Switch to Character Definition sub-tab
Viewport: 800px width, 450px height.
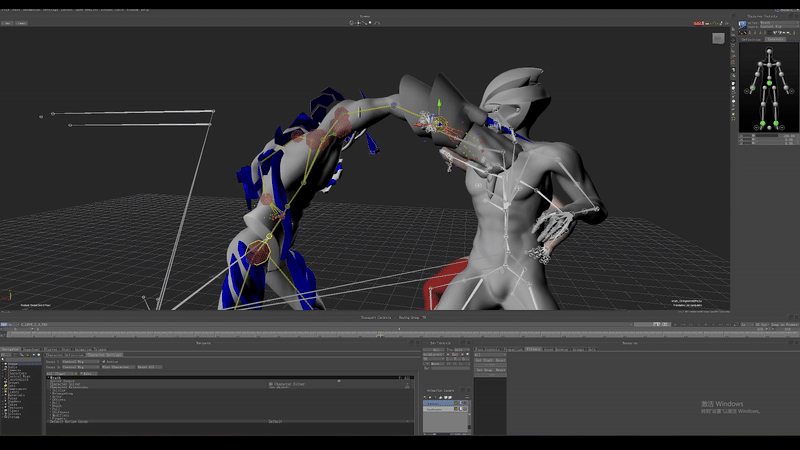click(64, 355)
